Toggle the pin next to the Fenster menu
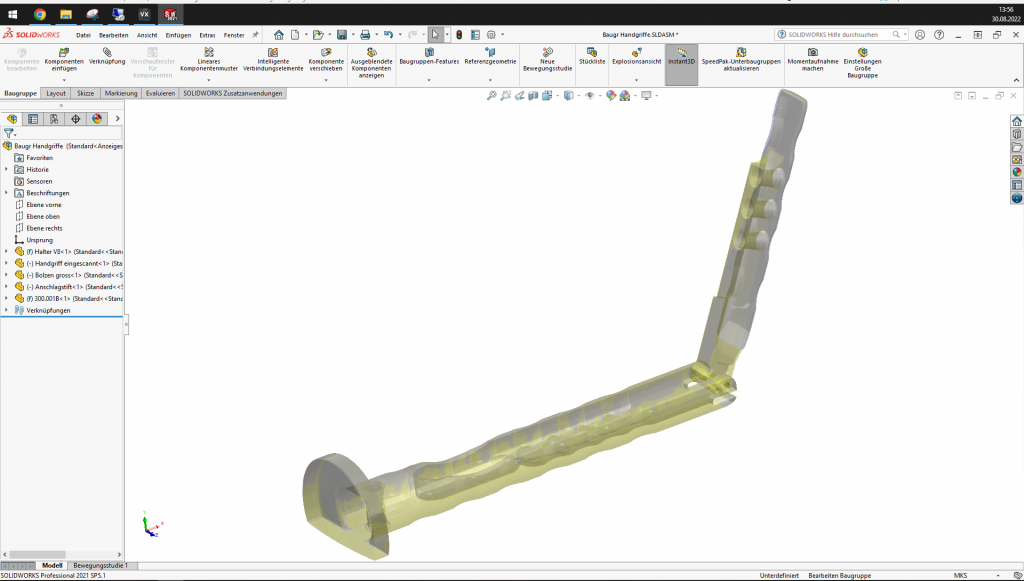The height and width of the screenshot is (581, 1024). [255, 34]
